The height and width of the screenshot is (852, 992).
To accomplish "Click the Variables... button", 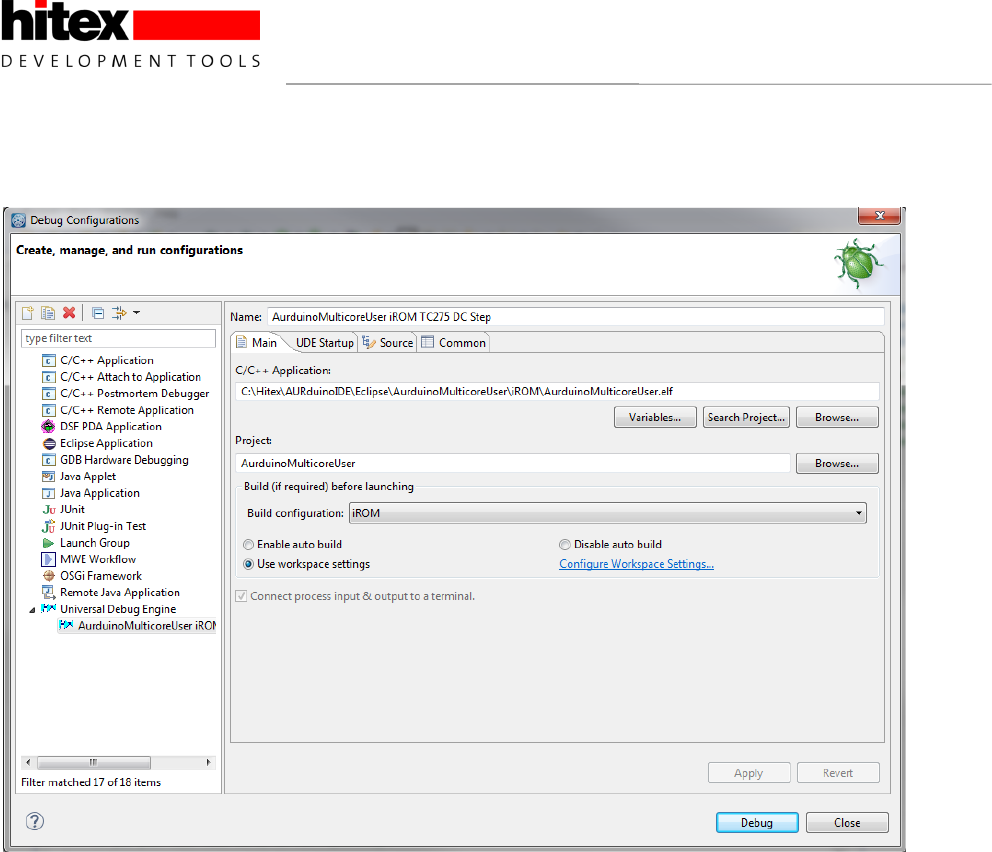I will coord(655,417).
